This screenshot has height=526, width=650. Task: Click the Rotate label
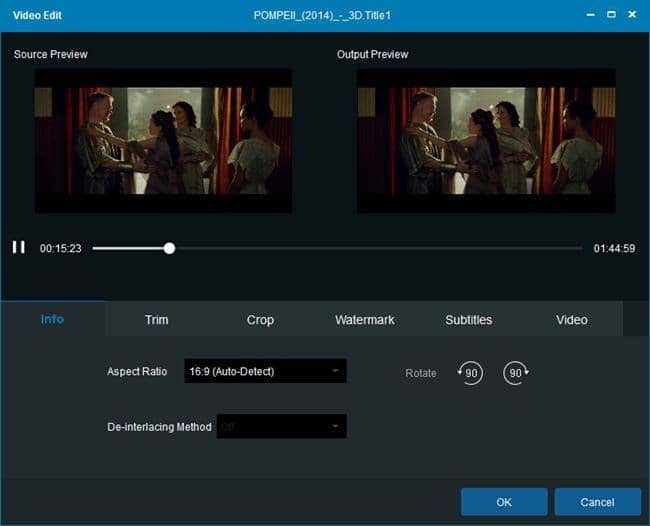point(420,373)
